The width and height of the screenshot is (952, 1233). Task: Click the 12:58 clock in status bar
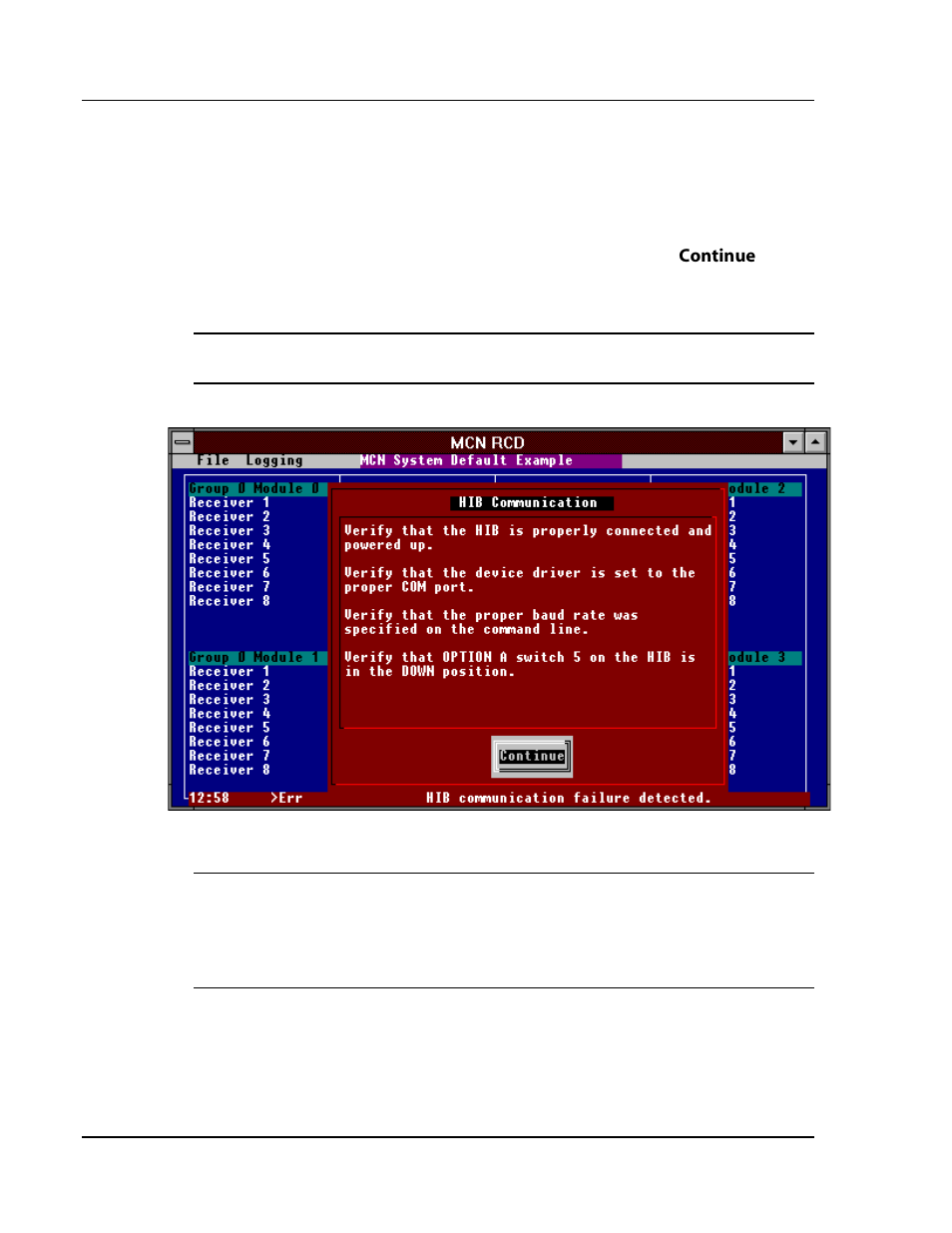point(210,799)
